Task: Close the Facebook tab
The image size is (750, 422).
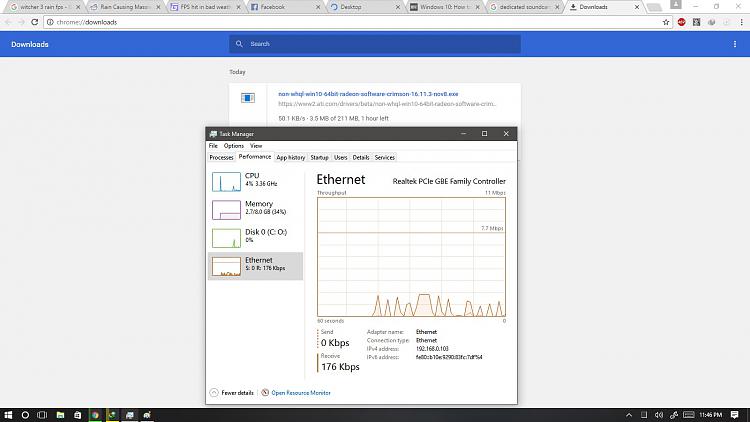Action: point(318,7)
